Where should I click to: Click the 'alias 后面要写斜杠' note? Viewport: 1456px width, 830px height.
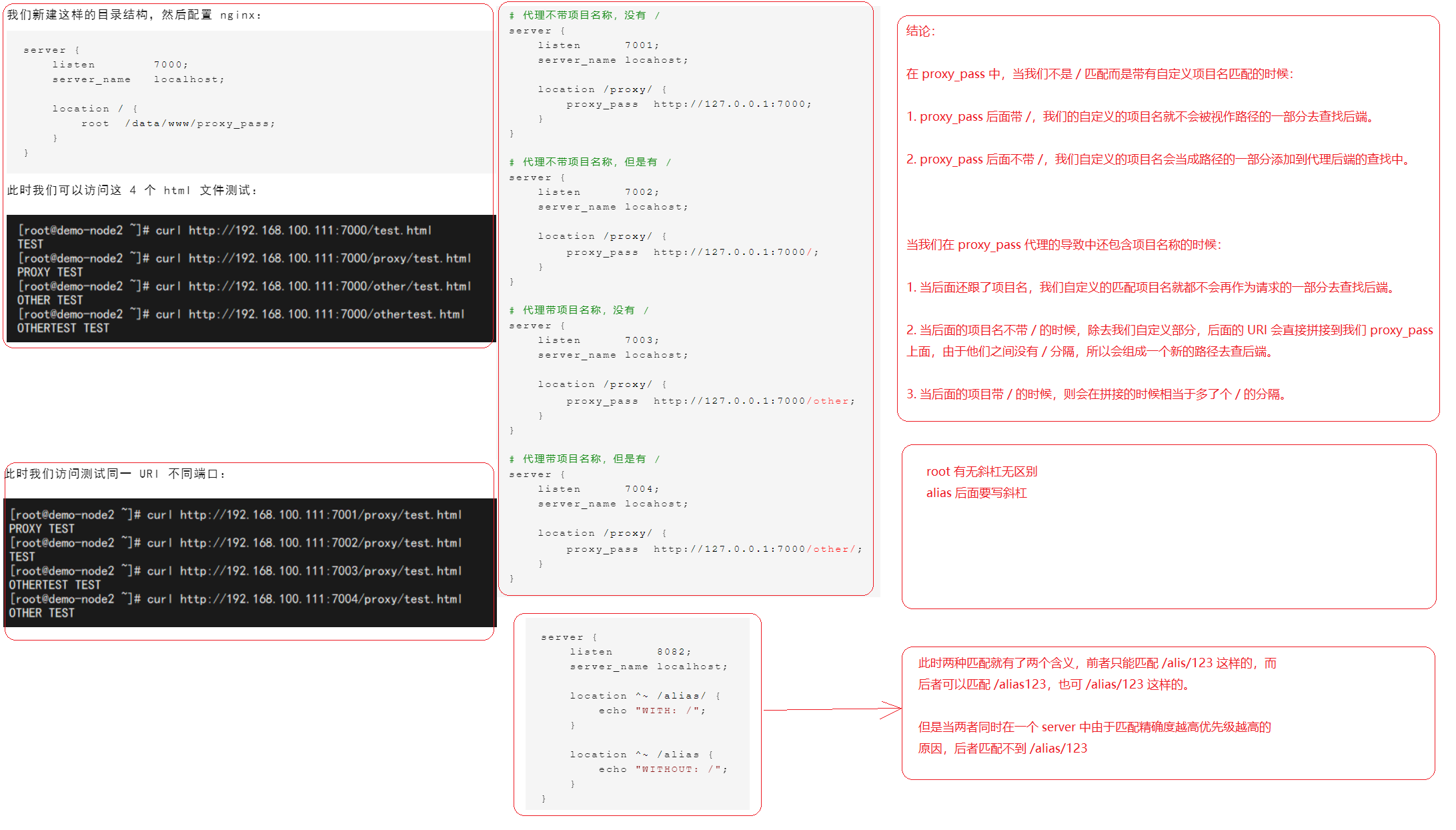(976, 493)
